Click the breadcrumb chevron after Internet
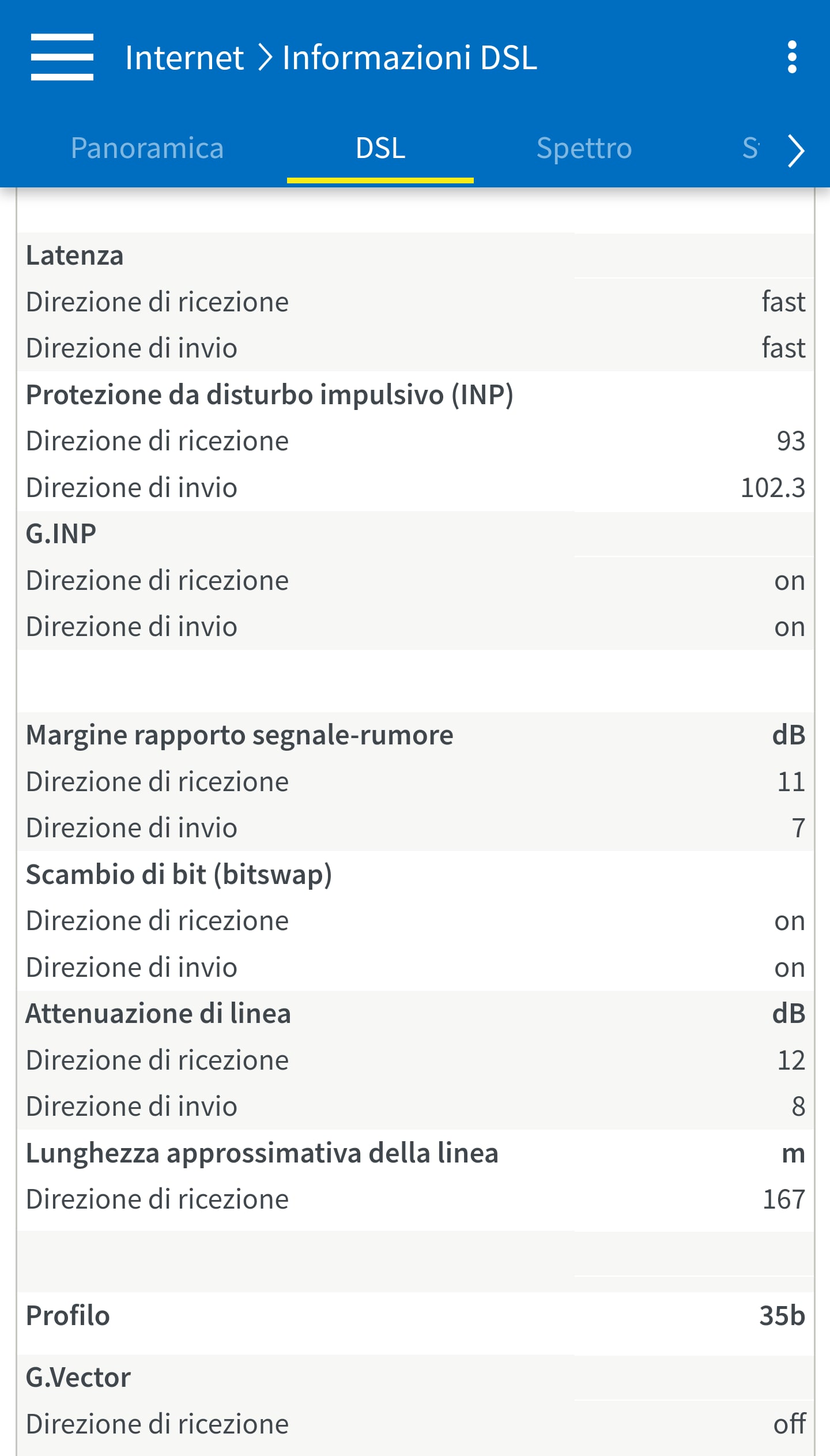This screenshot has width=830, height=1456. pos(265,58)
